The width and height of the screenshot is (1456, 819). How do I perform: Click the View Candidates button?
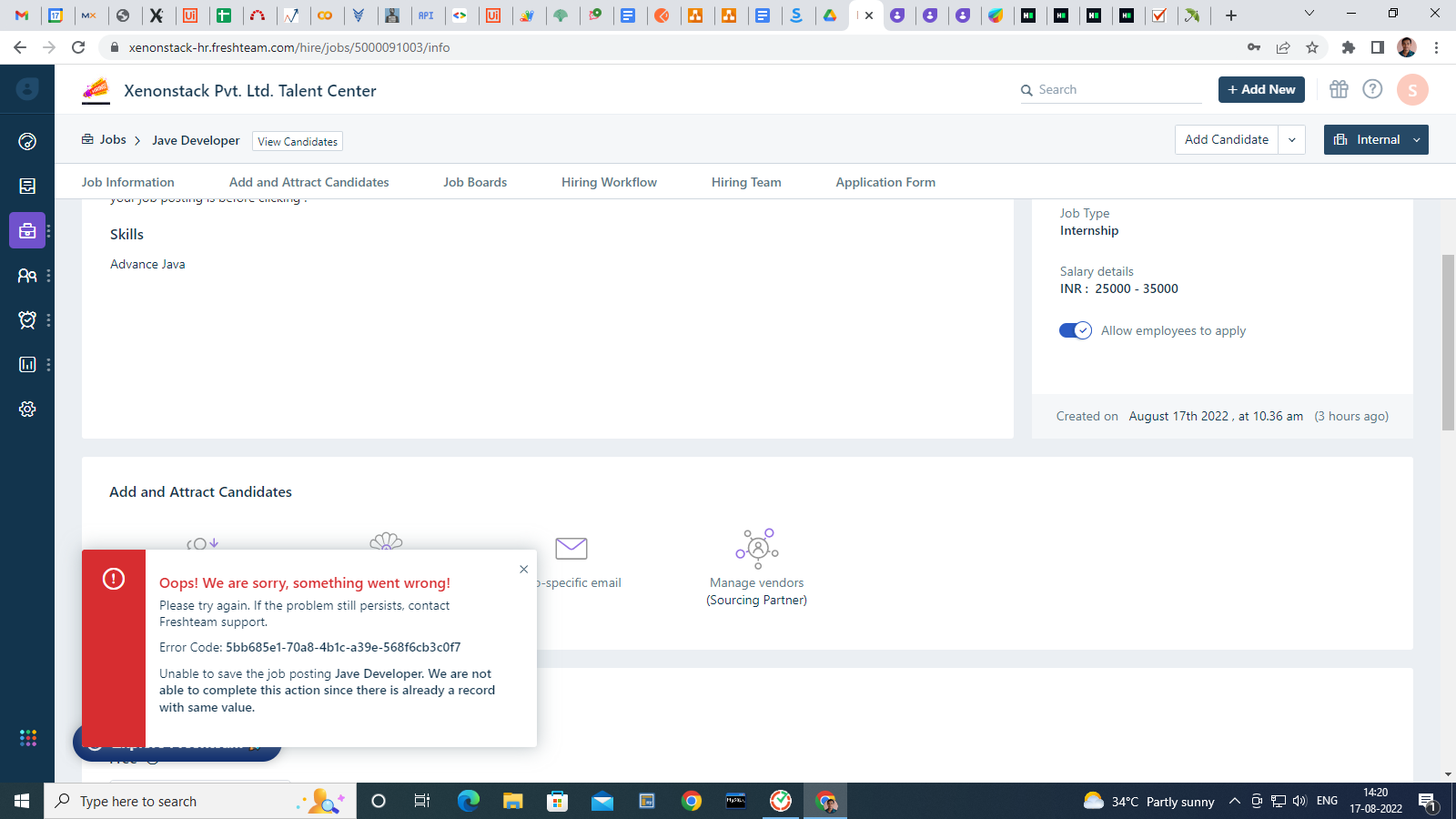click(x=298, y=141)
